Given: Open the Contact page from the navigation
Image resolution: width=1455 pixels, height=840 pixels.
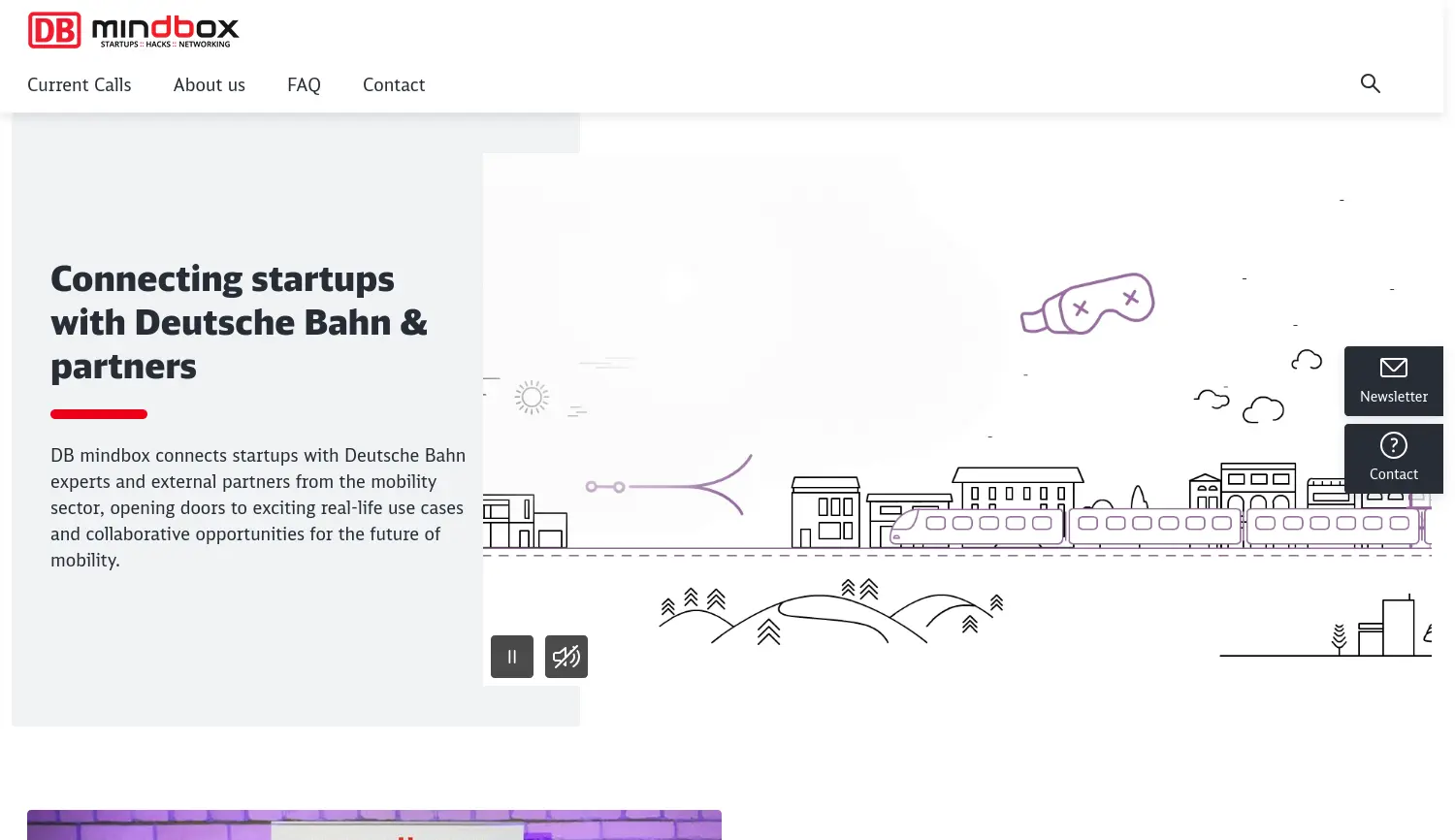Looking at the screenshot, I should click(x=394, y=85).
